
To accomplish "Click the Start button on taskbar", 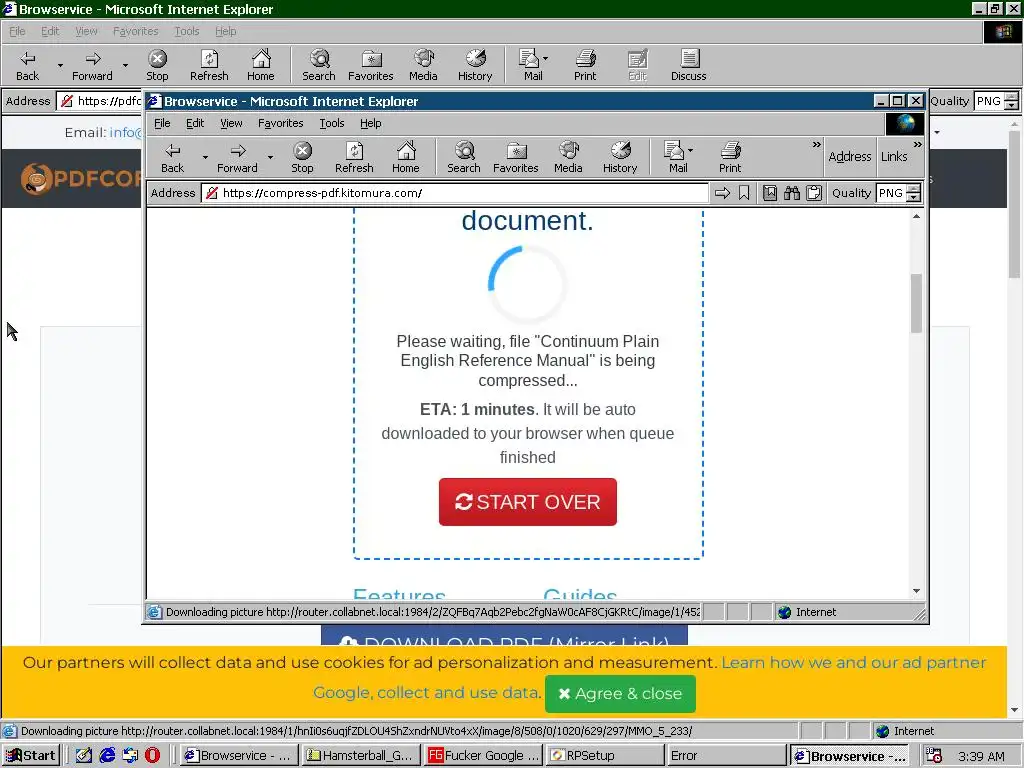I will click(x=31, y=756).
